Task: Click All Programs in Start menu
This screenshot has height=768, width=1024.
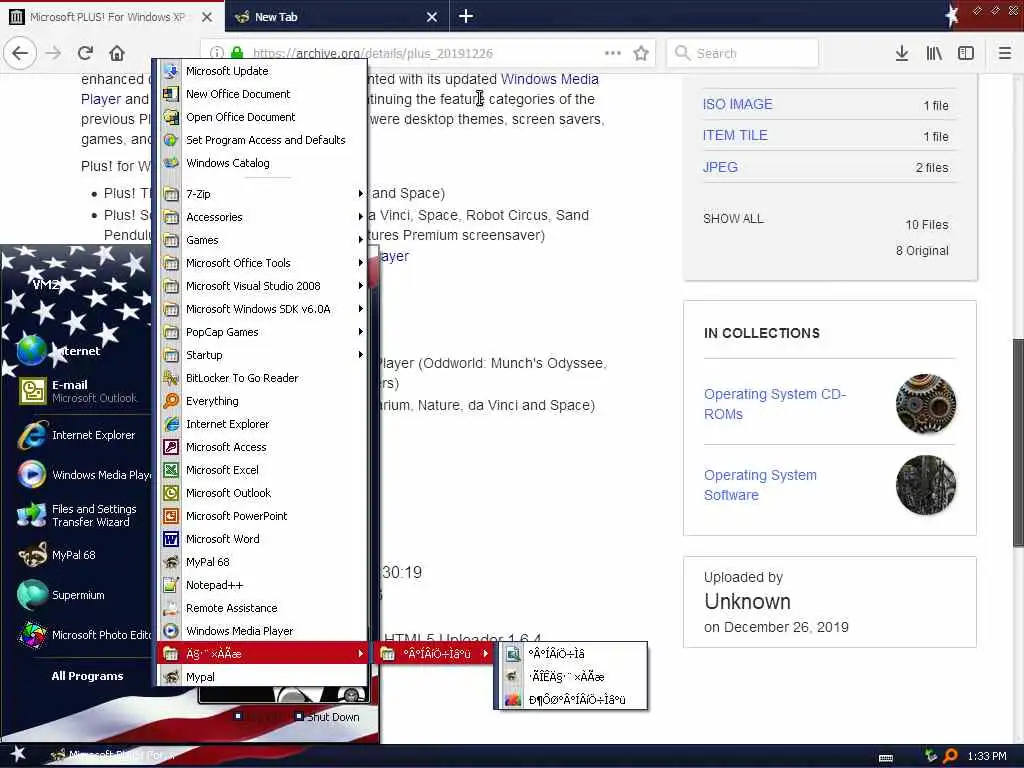Action: pyautogui.click(x=87, y=676)
